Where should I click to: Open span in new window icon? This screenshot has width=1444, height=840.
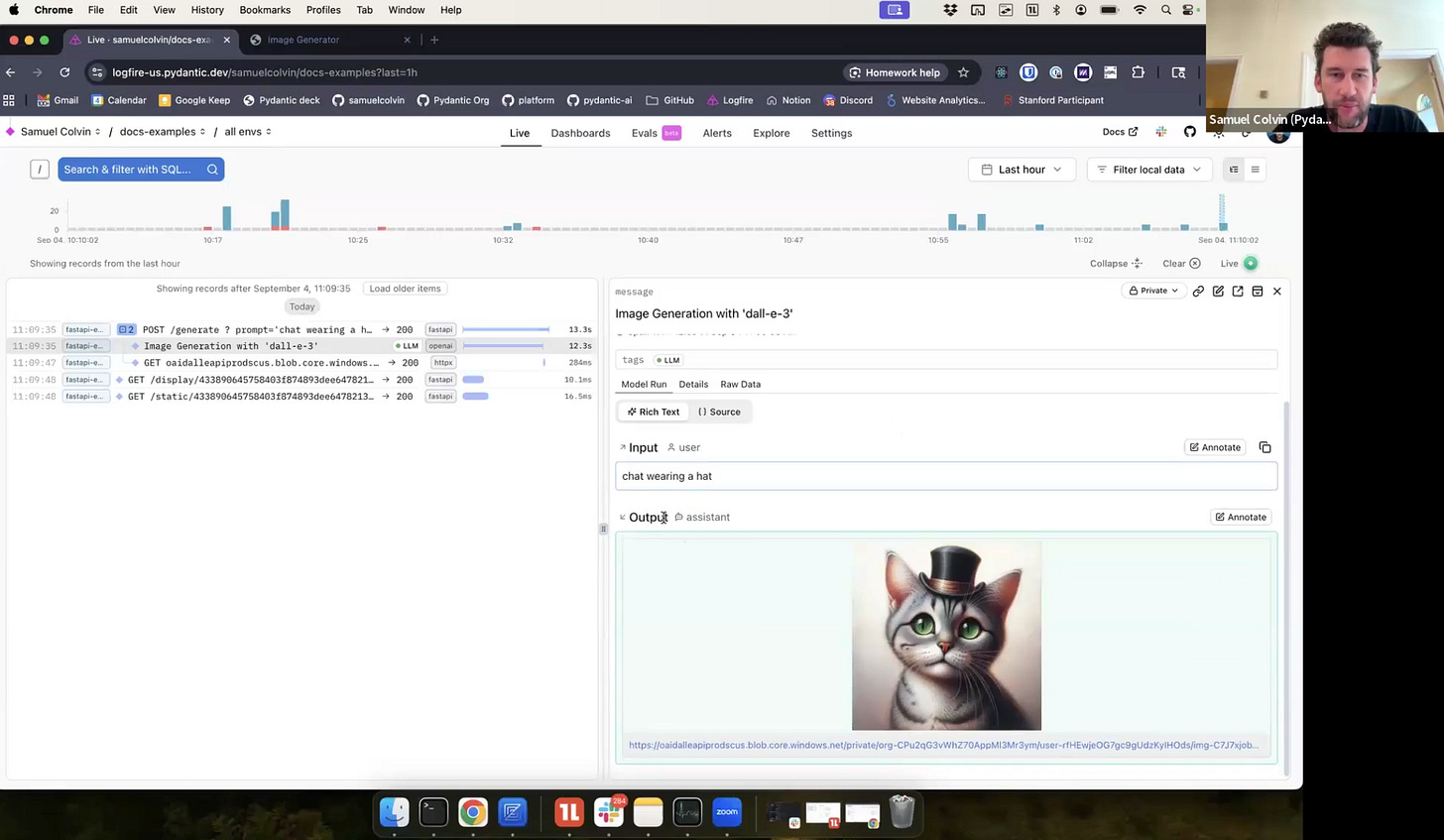pos(1238,291)
